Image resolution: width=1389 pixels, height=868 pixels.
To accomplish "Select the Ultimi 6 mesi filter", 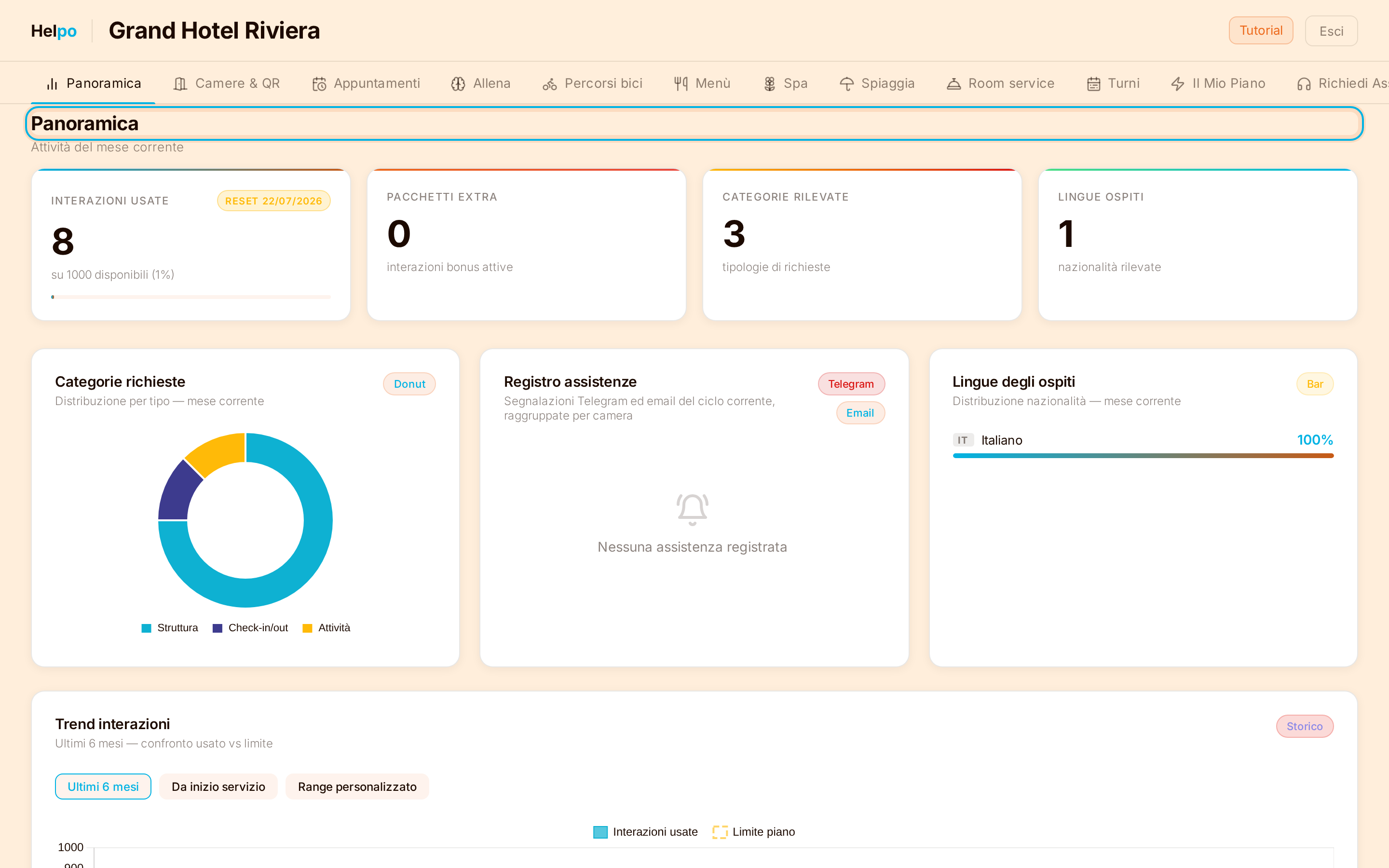I will tap(103, 787).
